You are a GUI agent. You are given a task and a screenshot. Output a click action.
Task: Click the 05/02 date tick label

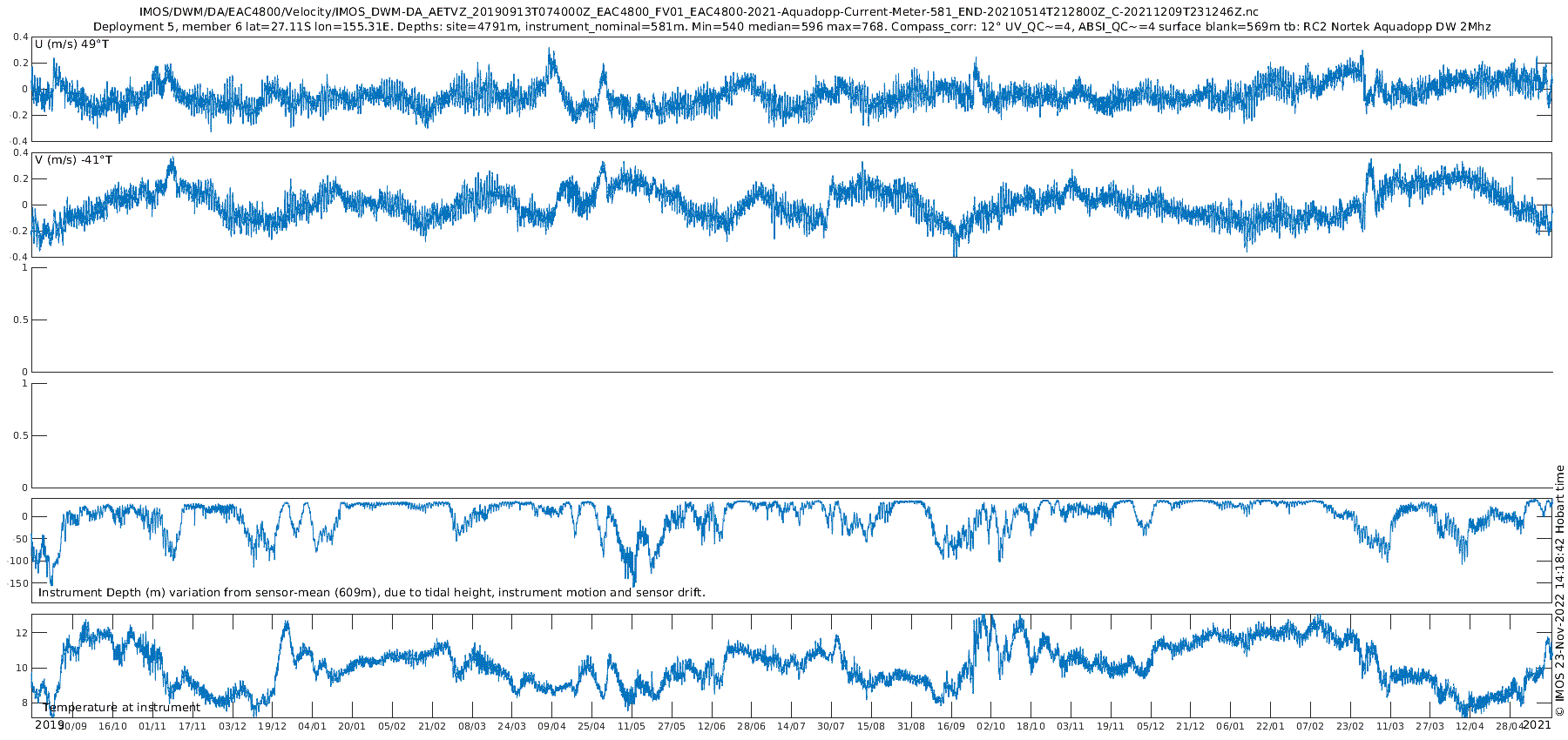[x=392, y=726]
